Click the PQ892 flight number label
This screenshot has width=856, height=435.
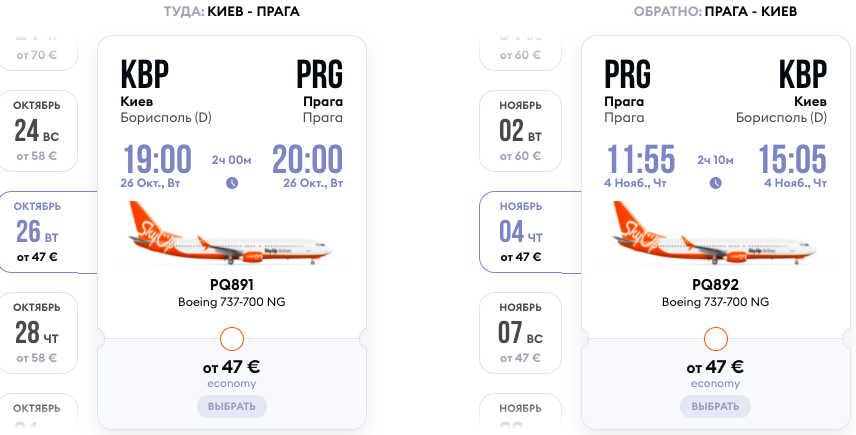pos(715,285)
